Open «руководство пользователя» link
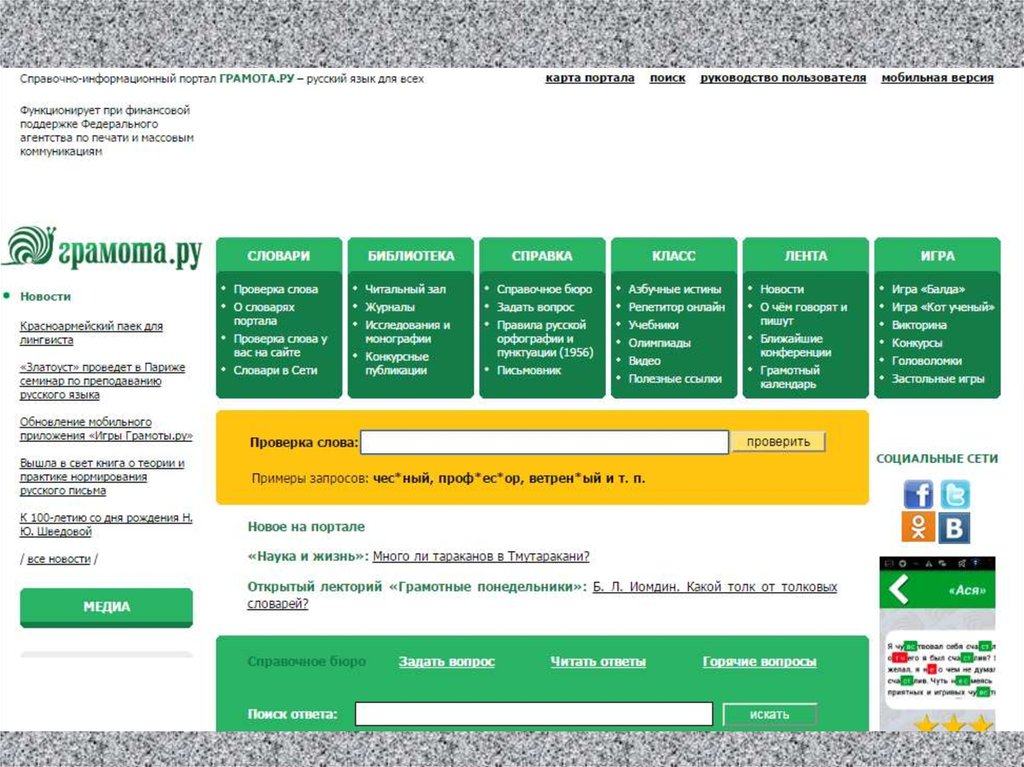This screenshot has height=767, width=1024. [783, 78]
